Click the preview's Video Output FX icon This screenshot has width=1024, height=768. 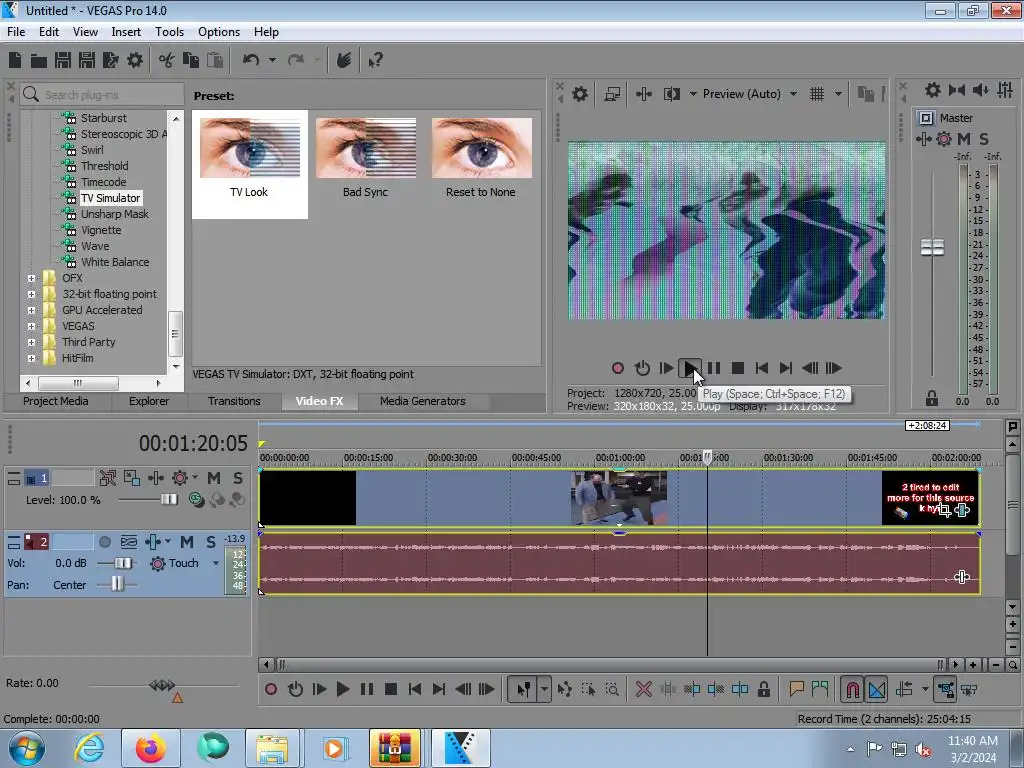(x=643, y=94)
